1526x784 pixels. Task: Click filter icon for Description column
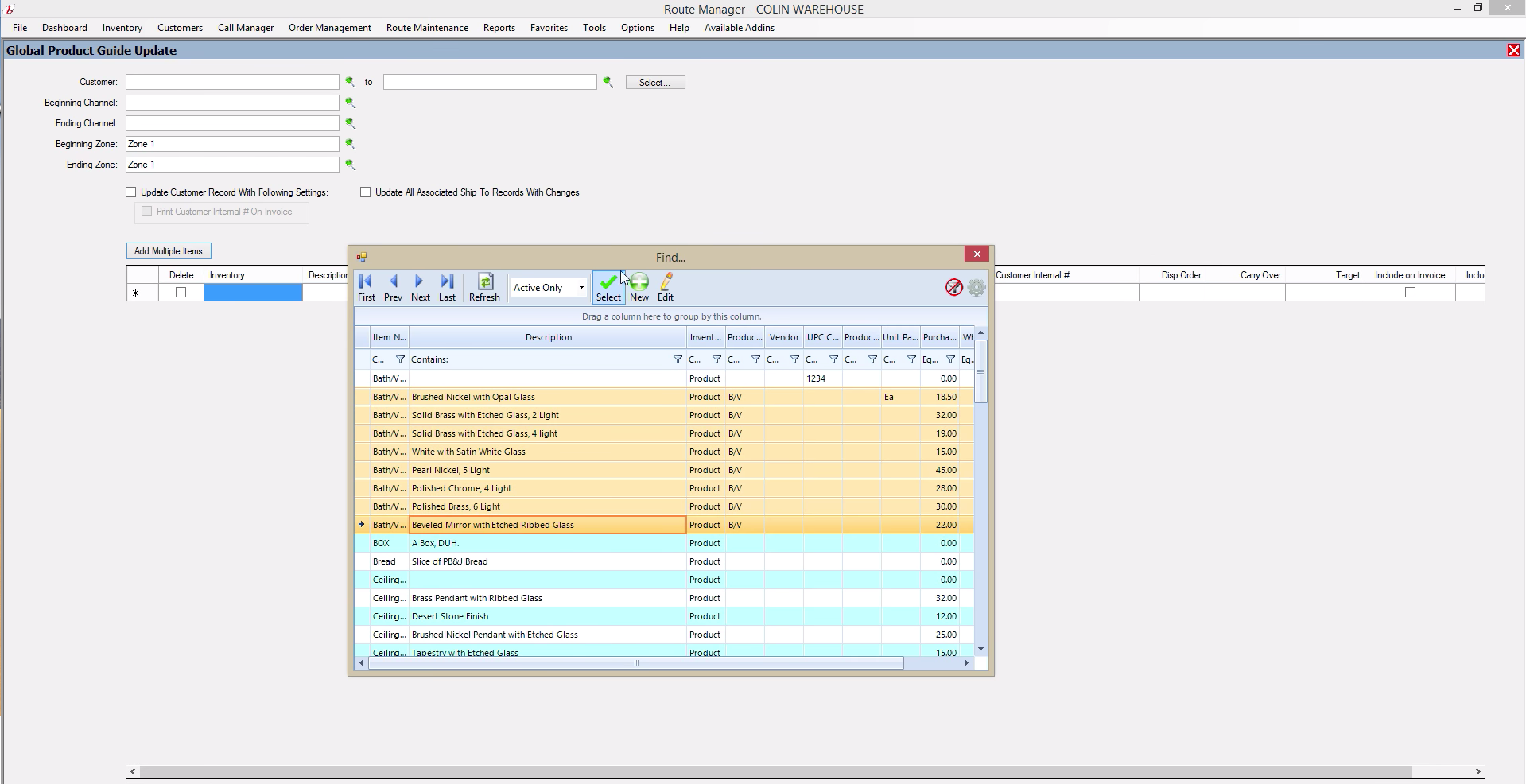click(678, 359)
